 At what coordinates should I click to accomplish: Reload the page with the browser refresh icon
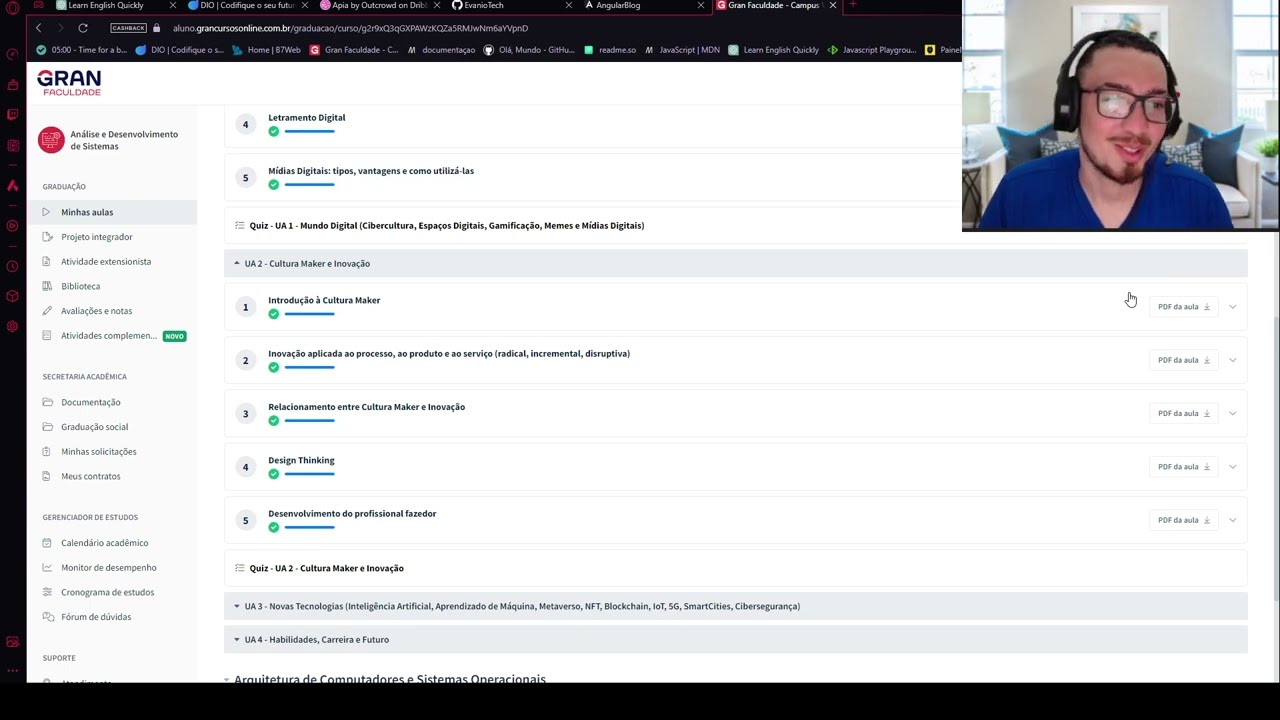coord(83,28)
